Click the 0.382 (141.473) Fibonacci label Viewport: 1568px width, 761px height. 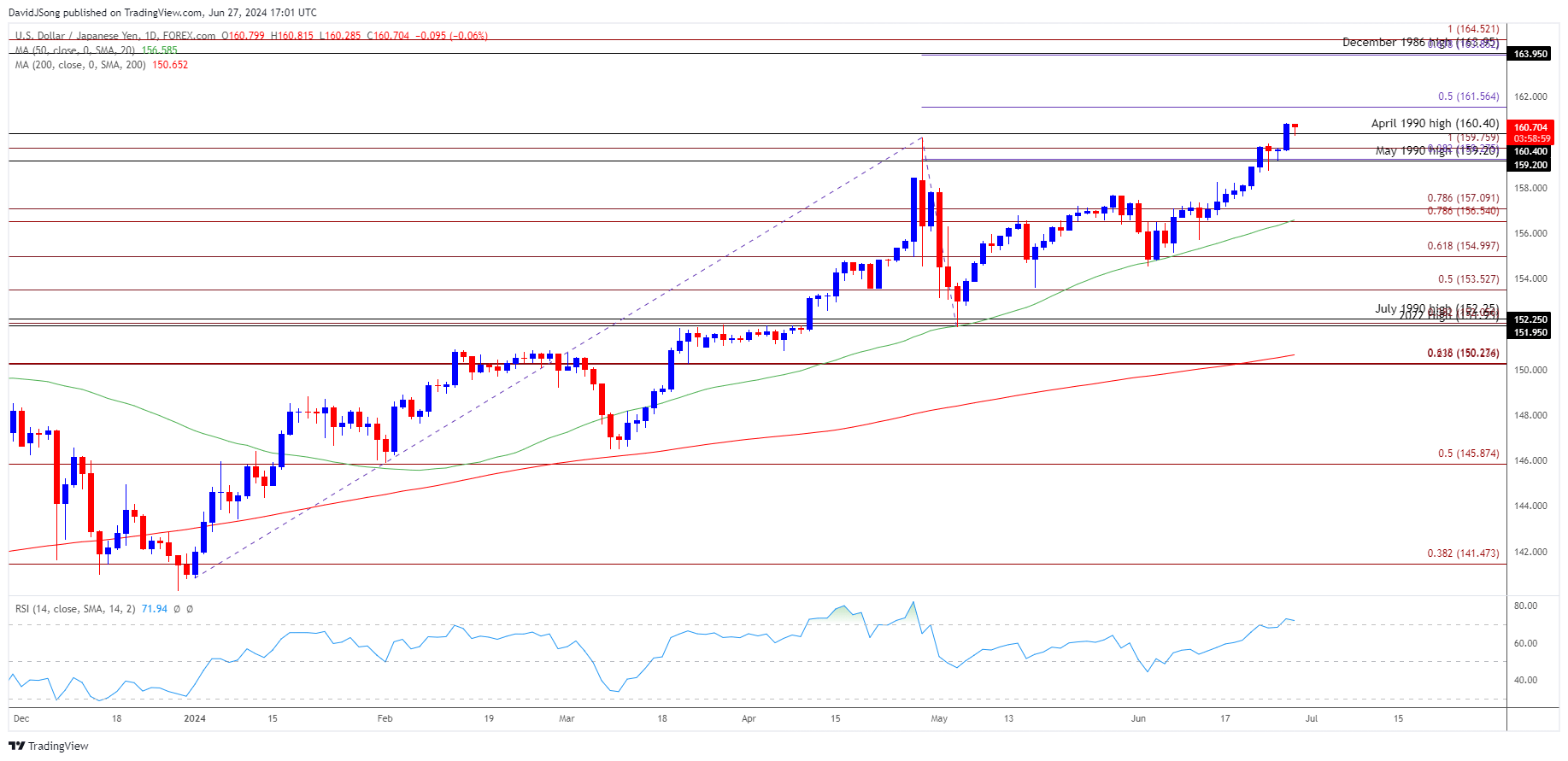1463,553
